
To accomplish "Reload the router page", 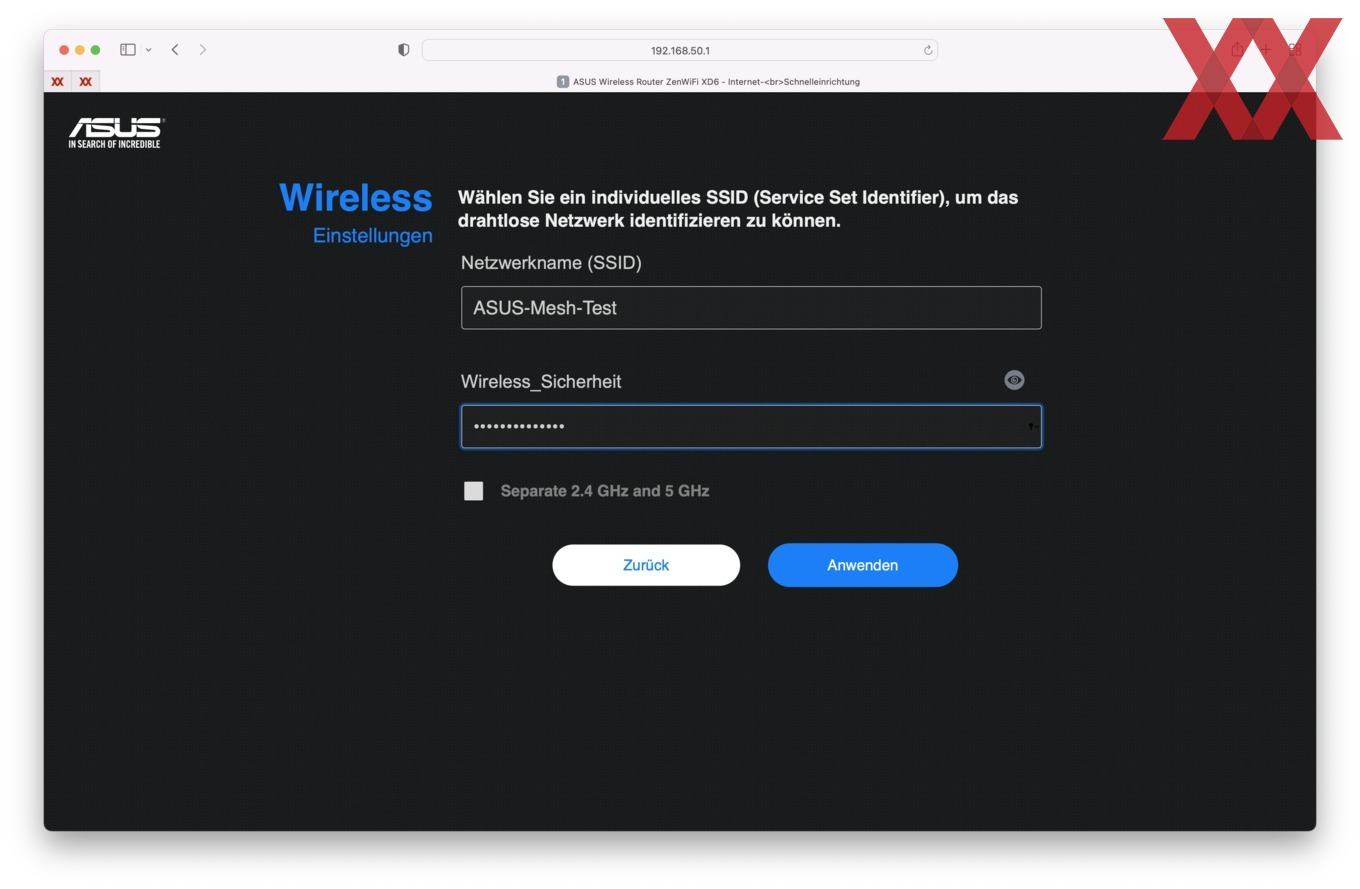I will [x=928, y=50].
